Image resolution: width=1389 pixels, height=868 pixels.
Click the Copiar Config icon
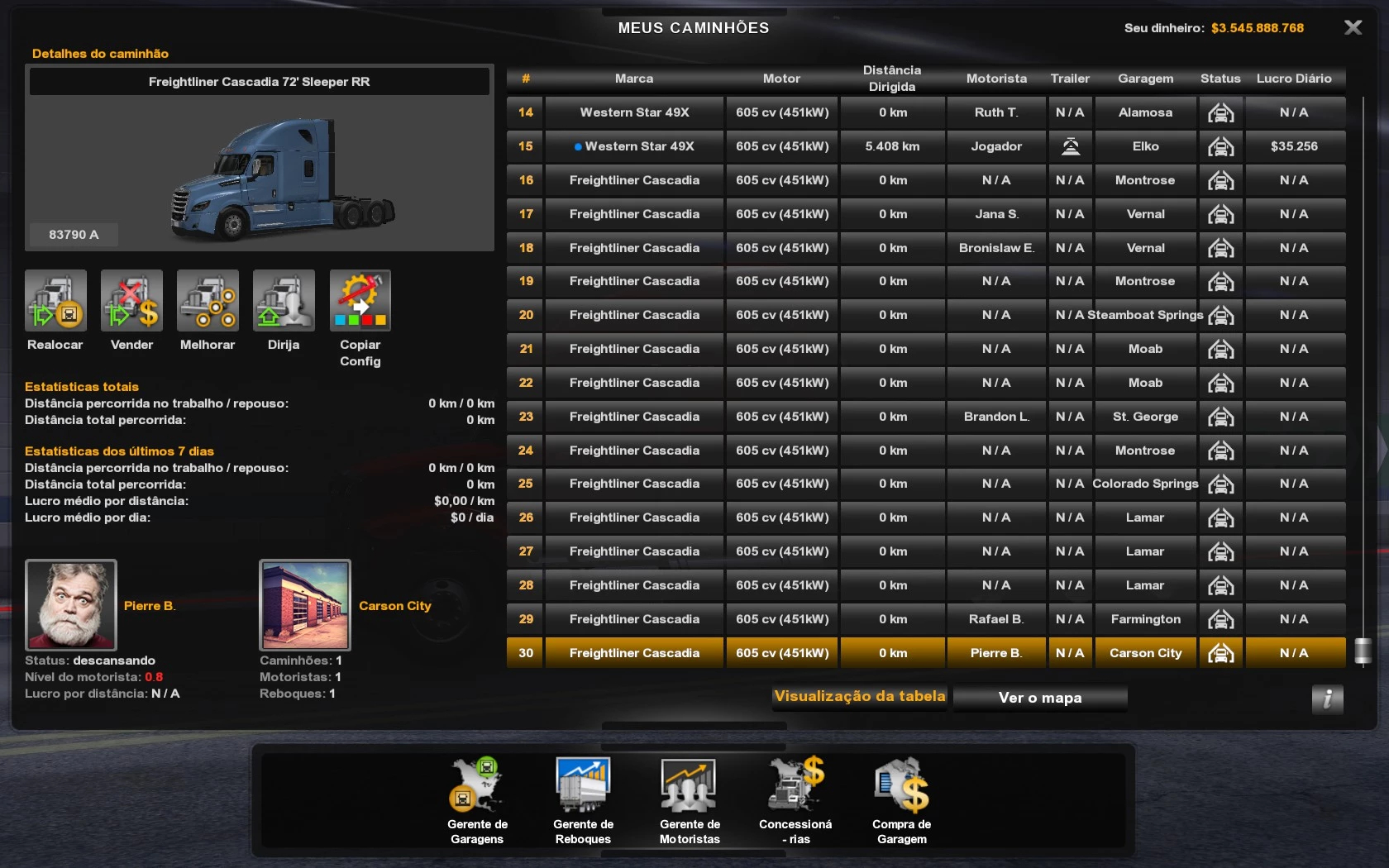tap(360, 300)
